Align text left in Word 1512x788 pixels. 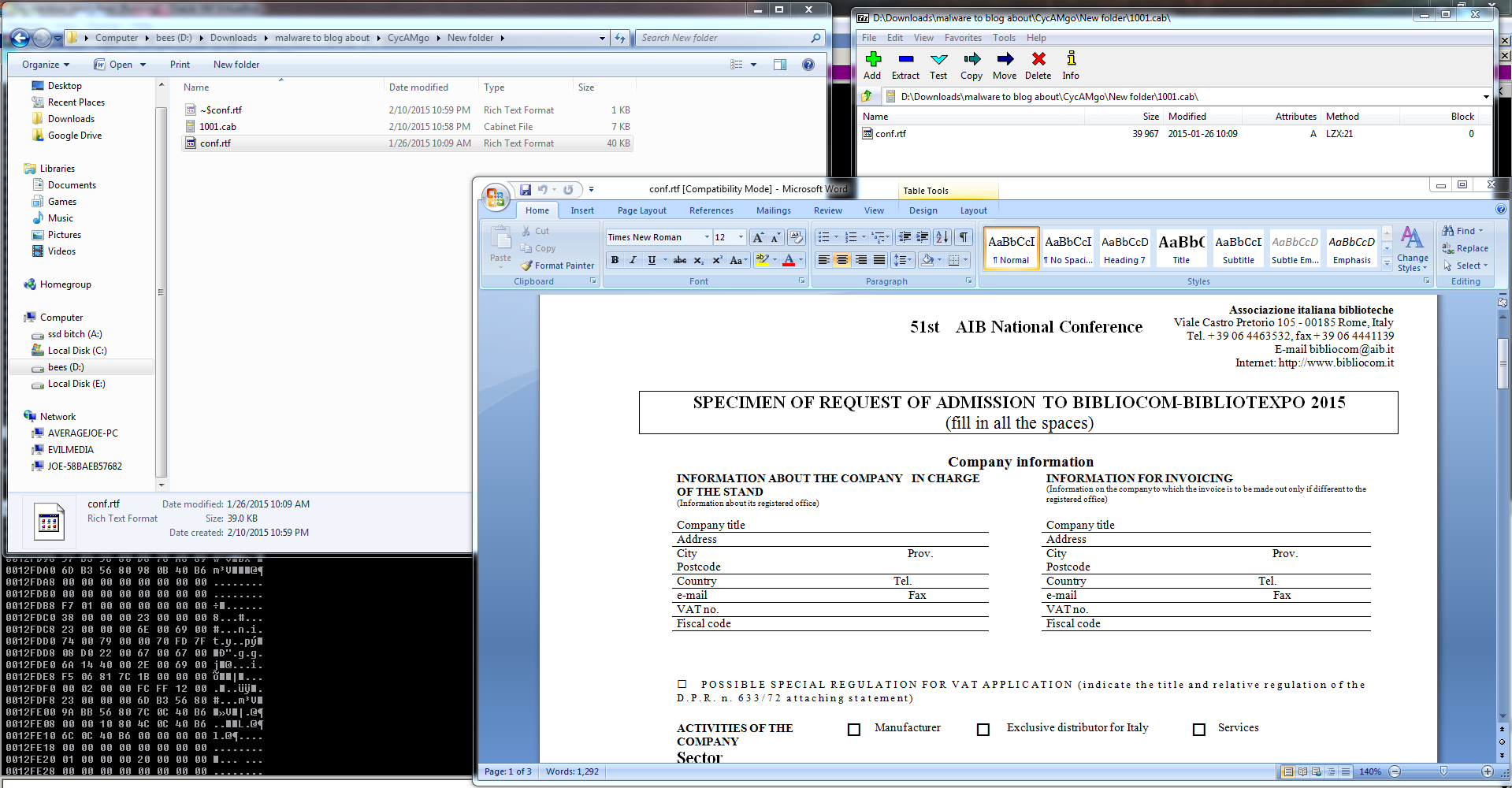[823, 260]
